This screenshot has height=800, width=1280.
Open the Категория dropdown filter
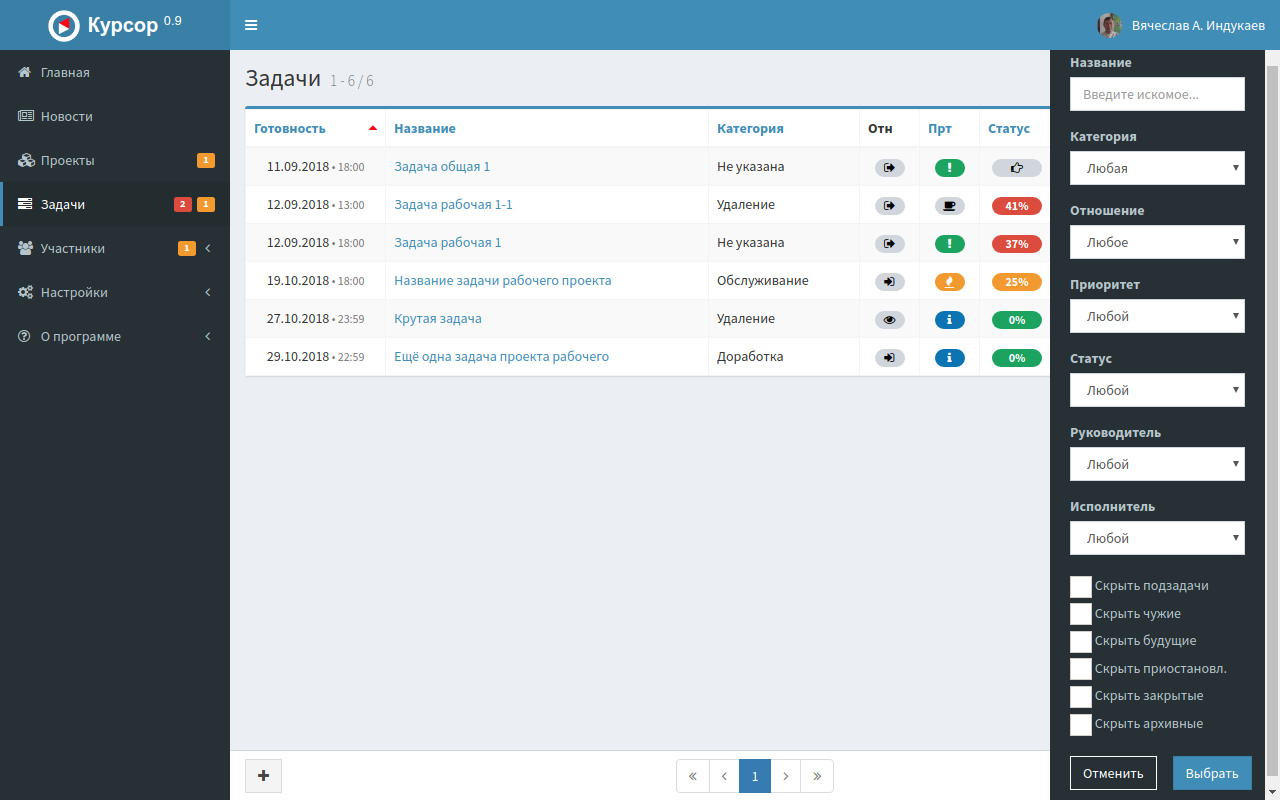click(1157, 168)
